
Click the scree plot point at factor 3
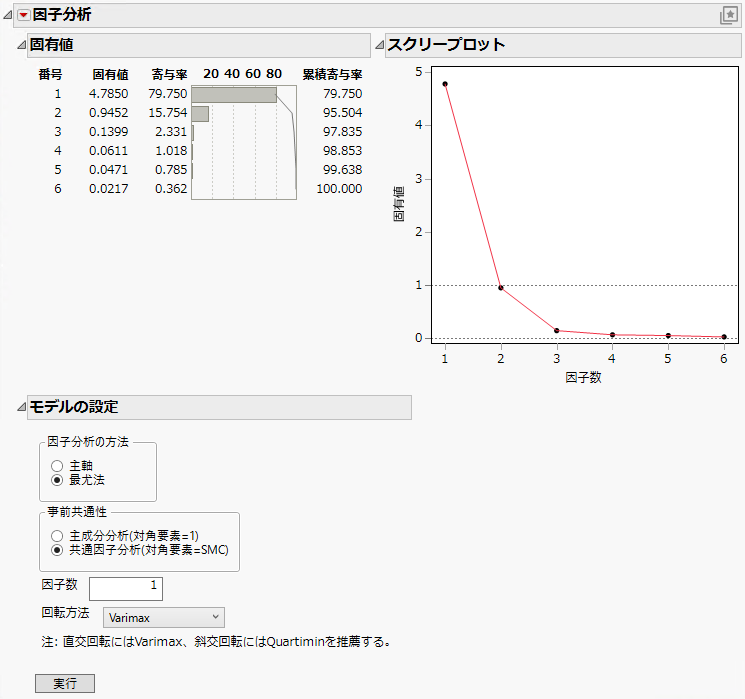[x=557, y=331]
